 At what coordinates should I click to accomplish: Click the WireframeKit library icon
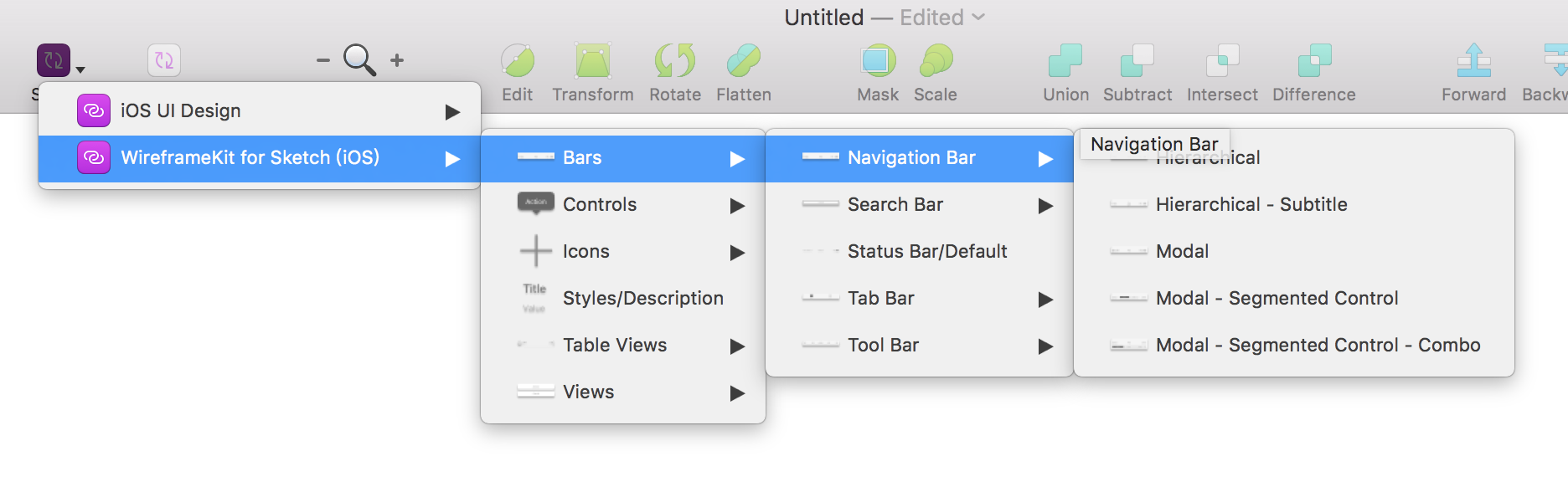(94, 157)
